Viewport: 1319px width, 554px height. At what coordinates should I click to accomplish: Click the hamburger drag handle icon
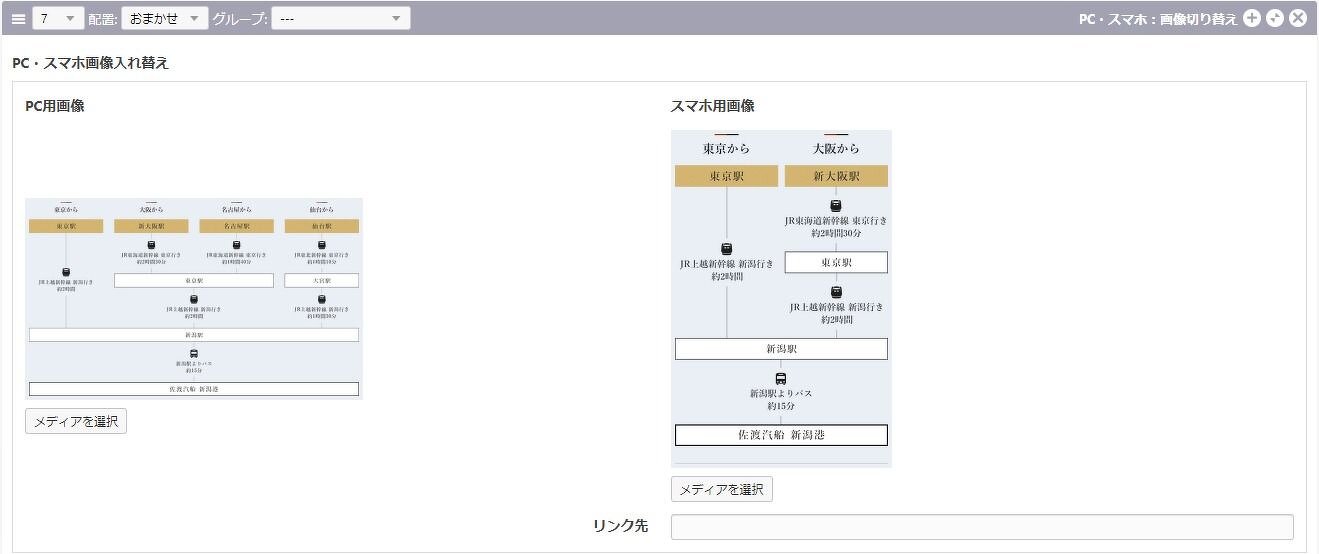[x=18, y=18]
